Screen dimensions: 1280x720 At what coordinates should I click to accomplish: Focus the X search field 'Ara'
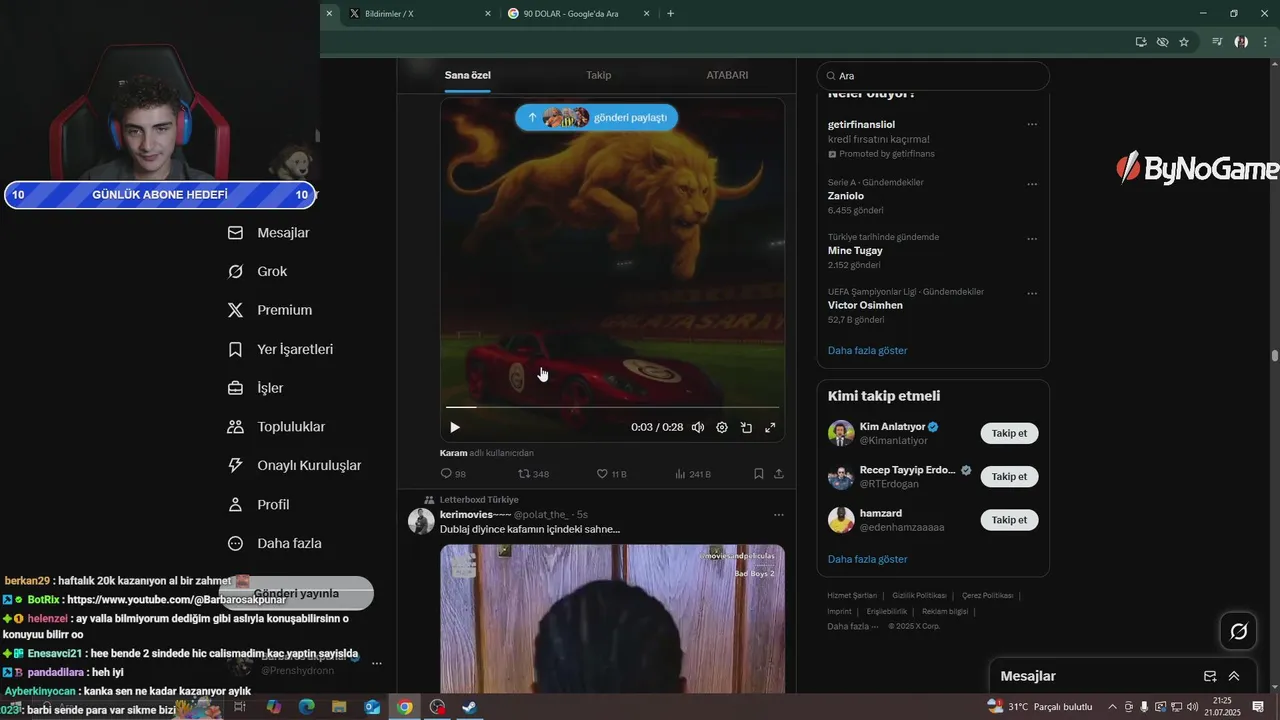coord(933,76)
